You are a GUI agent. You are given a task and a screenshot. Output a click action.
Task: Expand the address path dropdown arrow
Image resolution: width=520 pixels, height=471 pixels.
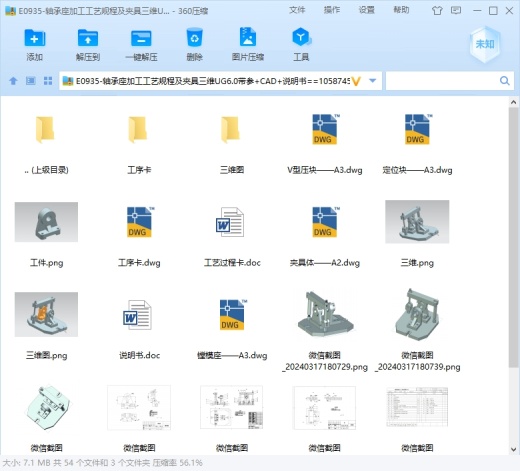tap(373, 81)
